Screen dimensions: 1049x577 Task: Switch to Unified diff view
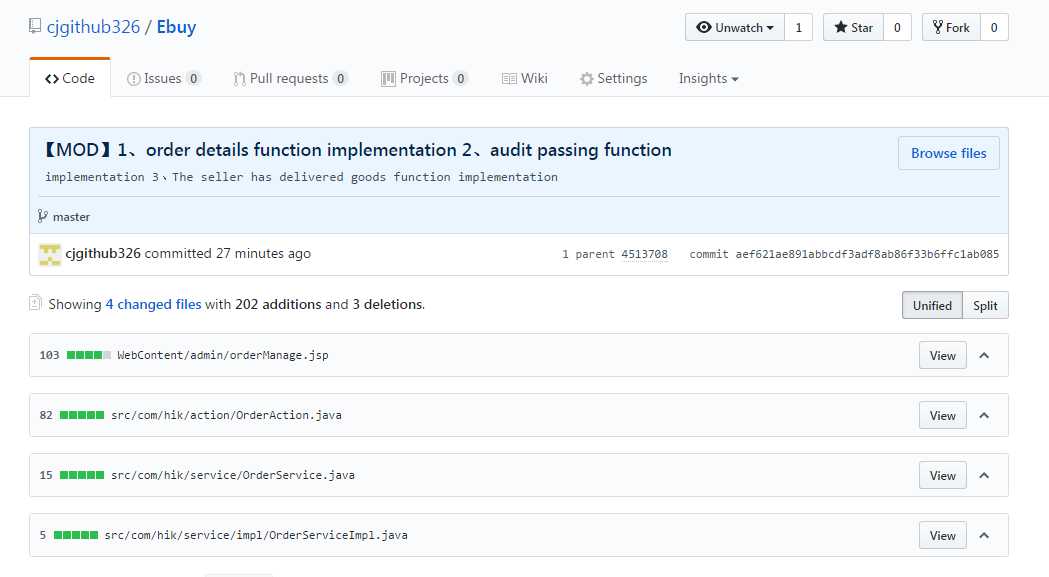click(x=932, y=305)
